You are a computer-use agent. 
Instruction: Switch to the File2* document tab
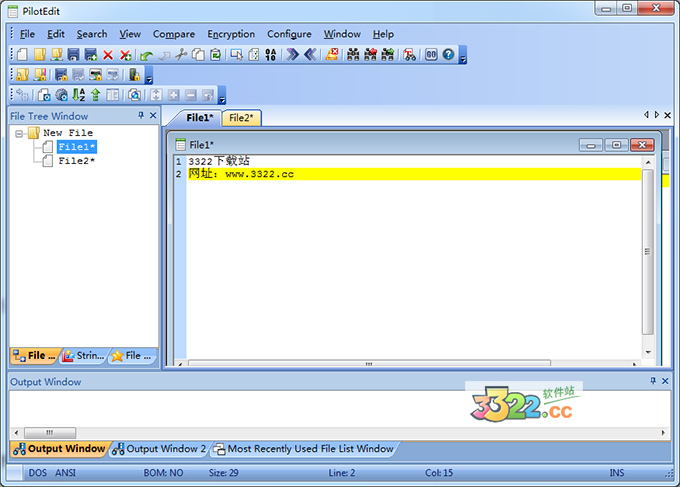coord(241,118)
